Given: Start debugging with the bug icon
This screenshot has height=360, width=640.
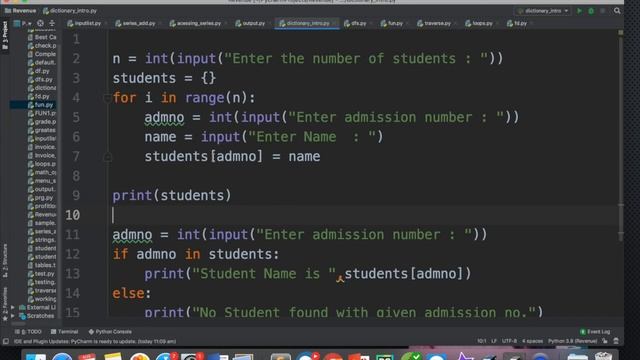Looking at the screenshot, I should 591,11.
